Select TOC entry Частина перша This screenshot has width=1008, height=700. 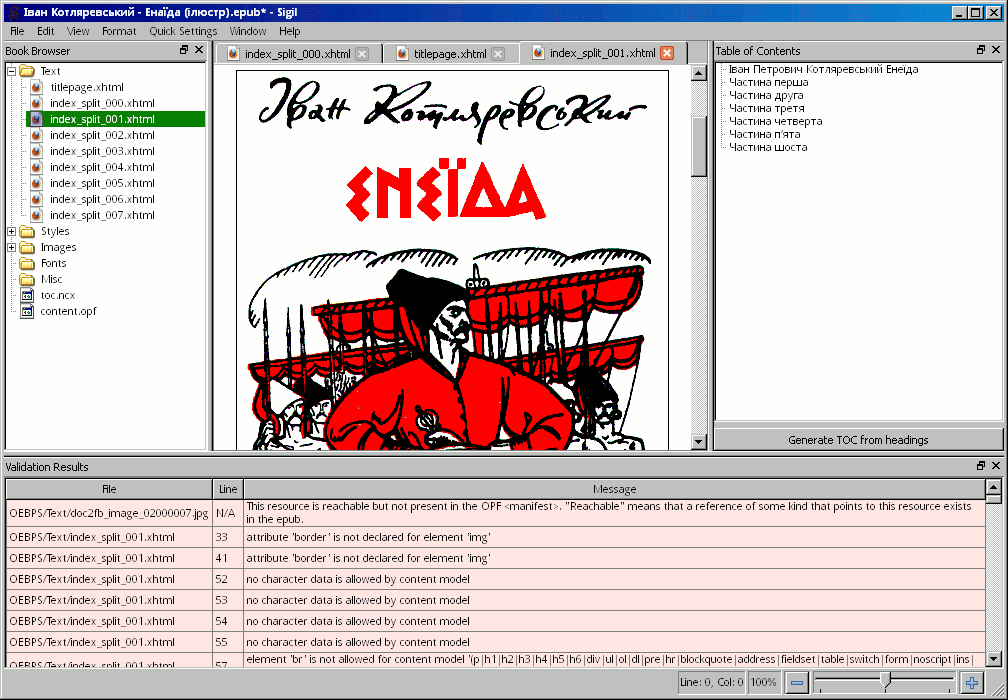coord(768,82)
